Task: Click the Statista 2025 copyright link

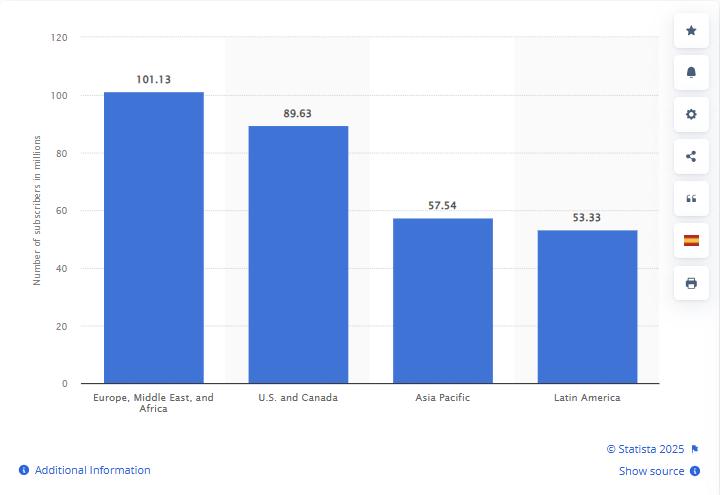Action: (646, 449)
